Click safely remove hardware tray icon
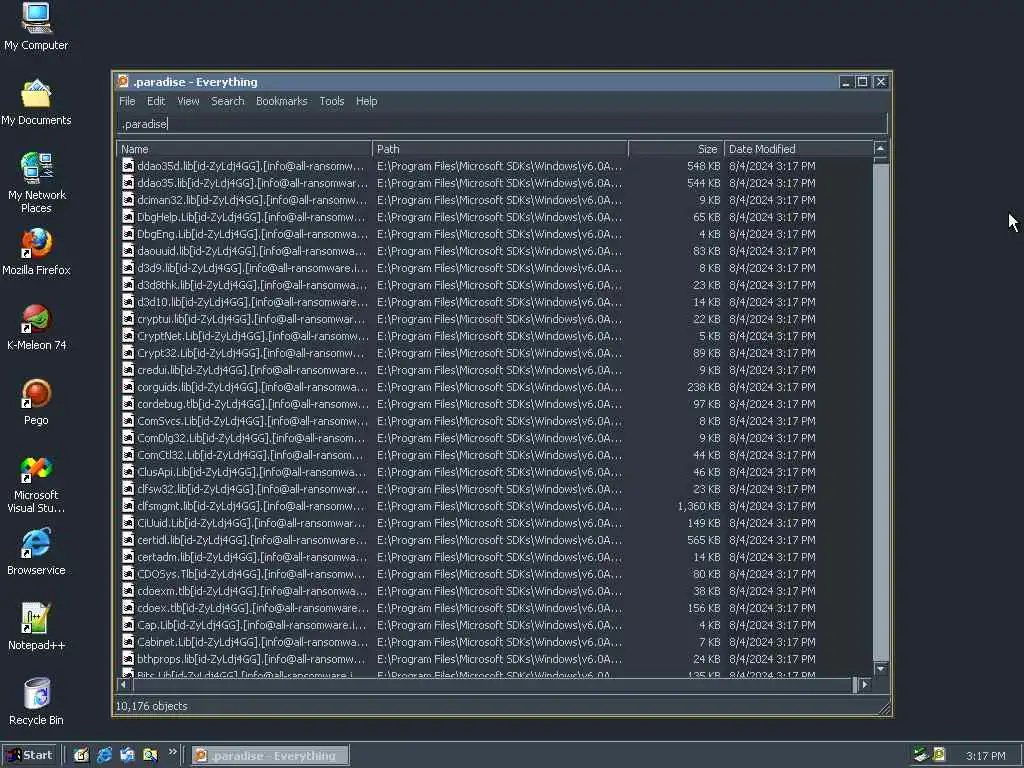 pos(921,754)
